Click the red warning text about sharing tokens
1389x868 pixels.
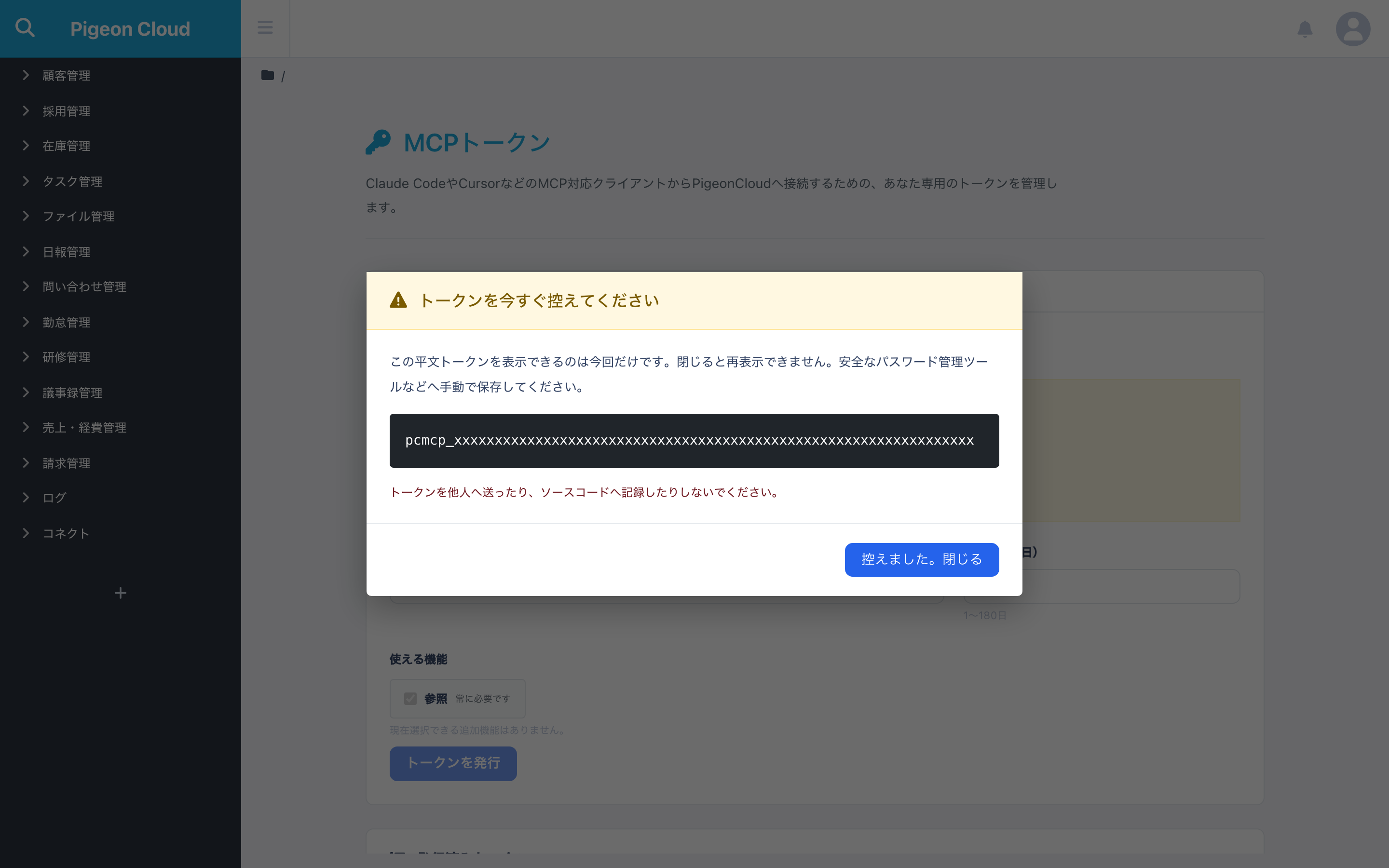pos(585,492)
